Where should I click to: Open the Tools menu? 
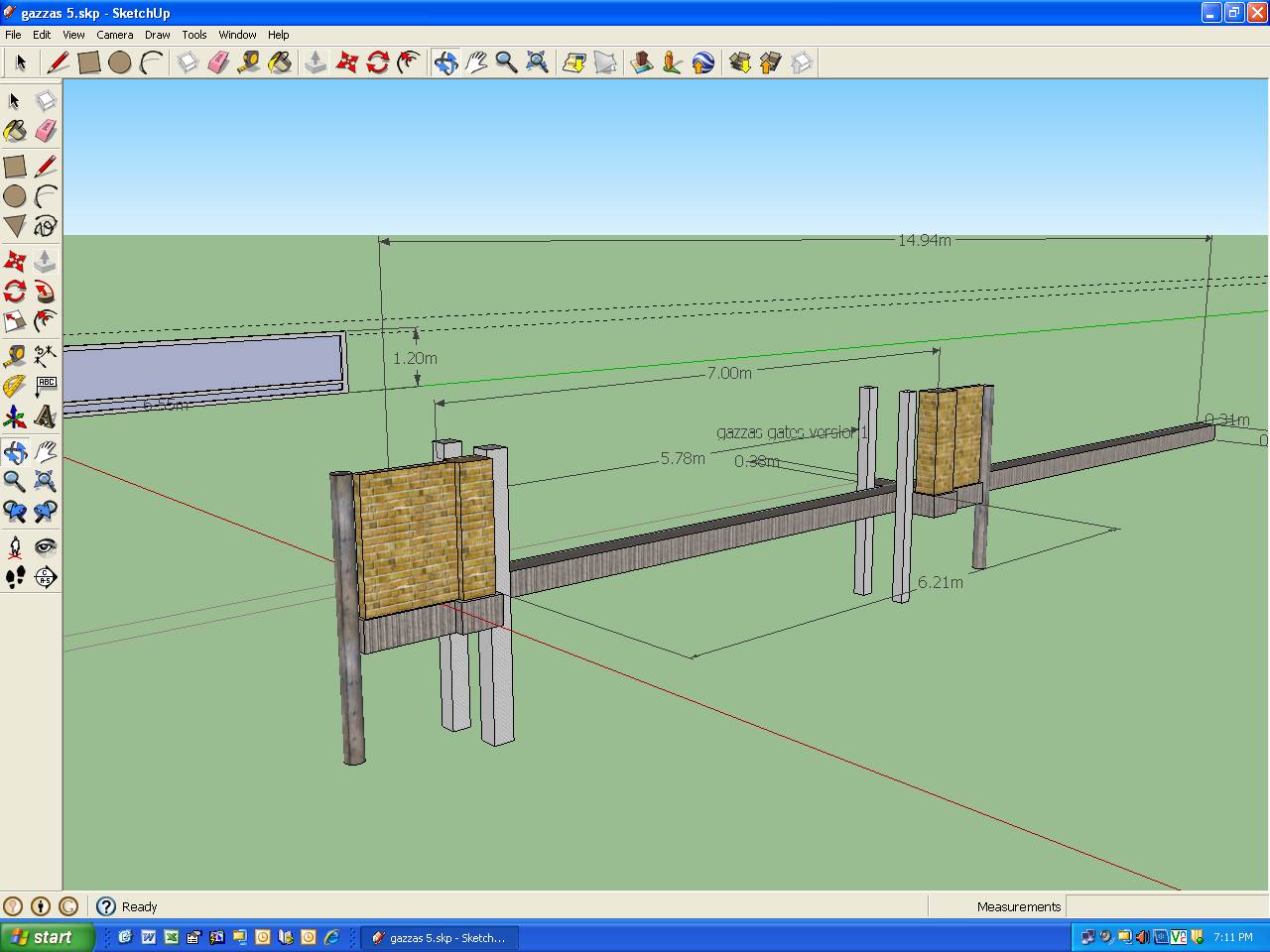(194, 35)
